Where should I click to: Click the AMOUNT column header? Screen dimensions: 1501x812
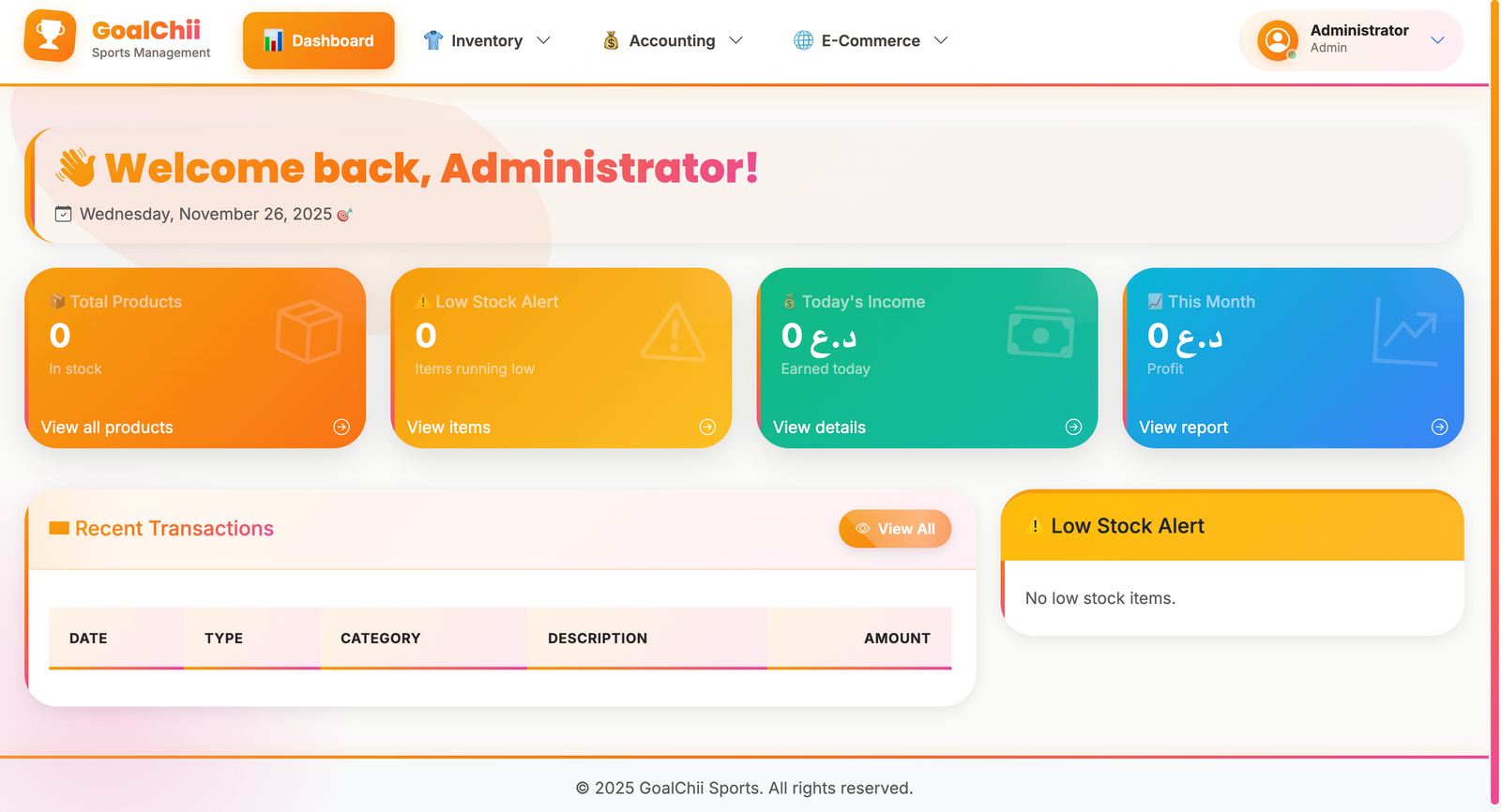[896, 639]
